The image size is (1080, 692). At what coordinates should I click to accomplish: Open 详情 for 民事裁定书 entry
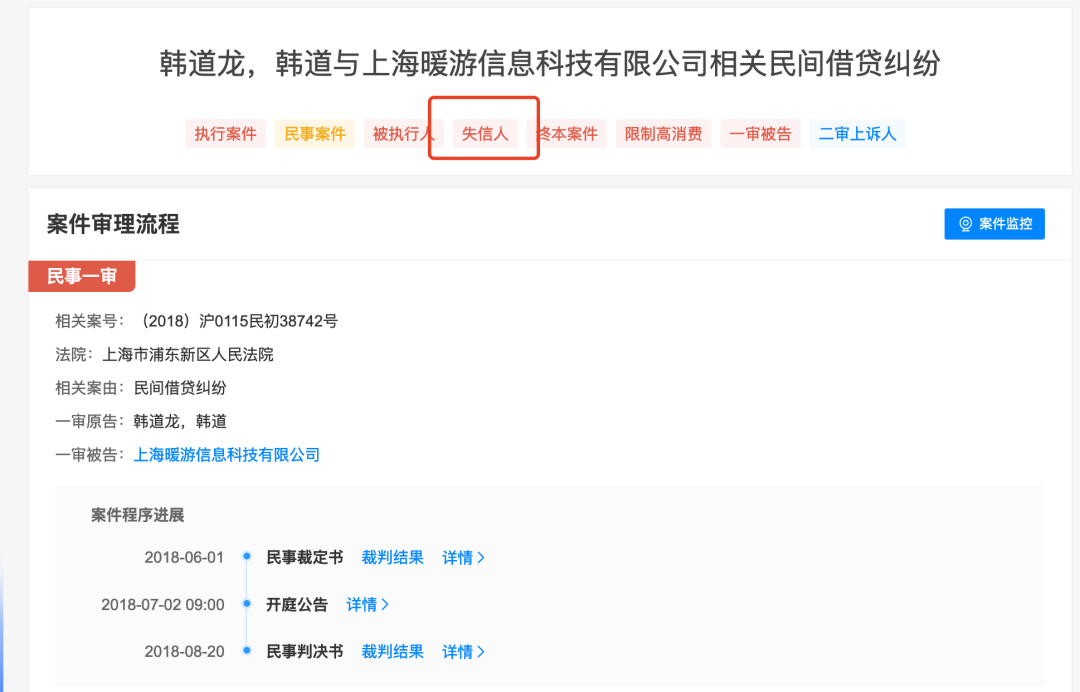(464, 557)
